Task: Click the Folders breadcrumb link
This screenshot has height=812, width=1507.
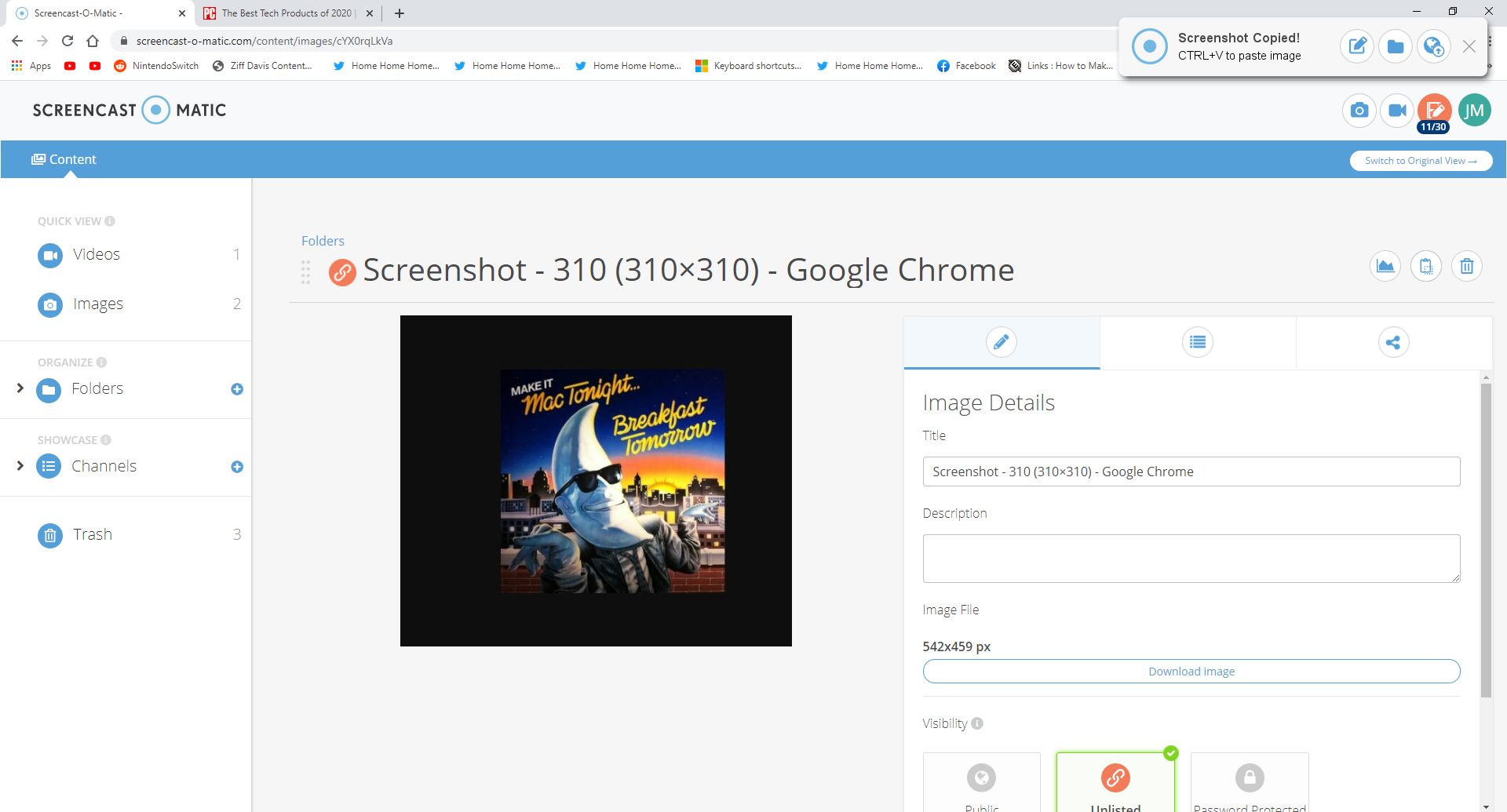Action: point(323,241)
